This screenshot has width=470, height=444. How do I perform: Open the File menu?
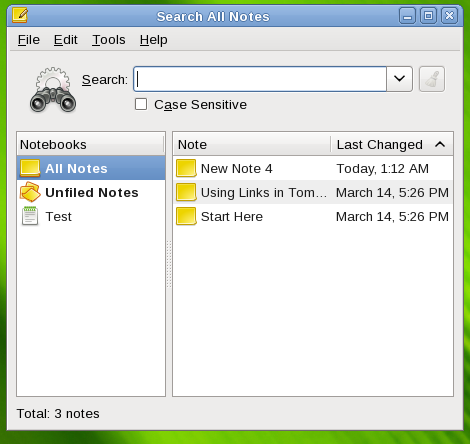(29, 40)
